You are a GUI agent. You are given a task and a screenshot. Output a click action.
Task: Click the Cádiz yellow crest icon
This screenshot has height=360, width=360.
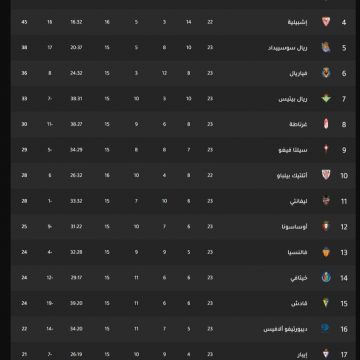click(326, 303)
